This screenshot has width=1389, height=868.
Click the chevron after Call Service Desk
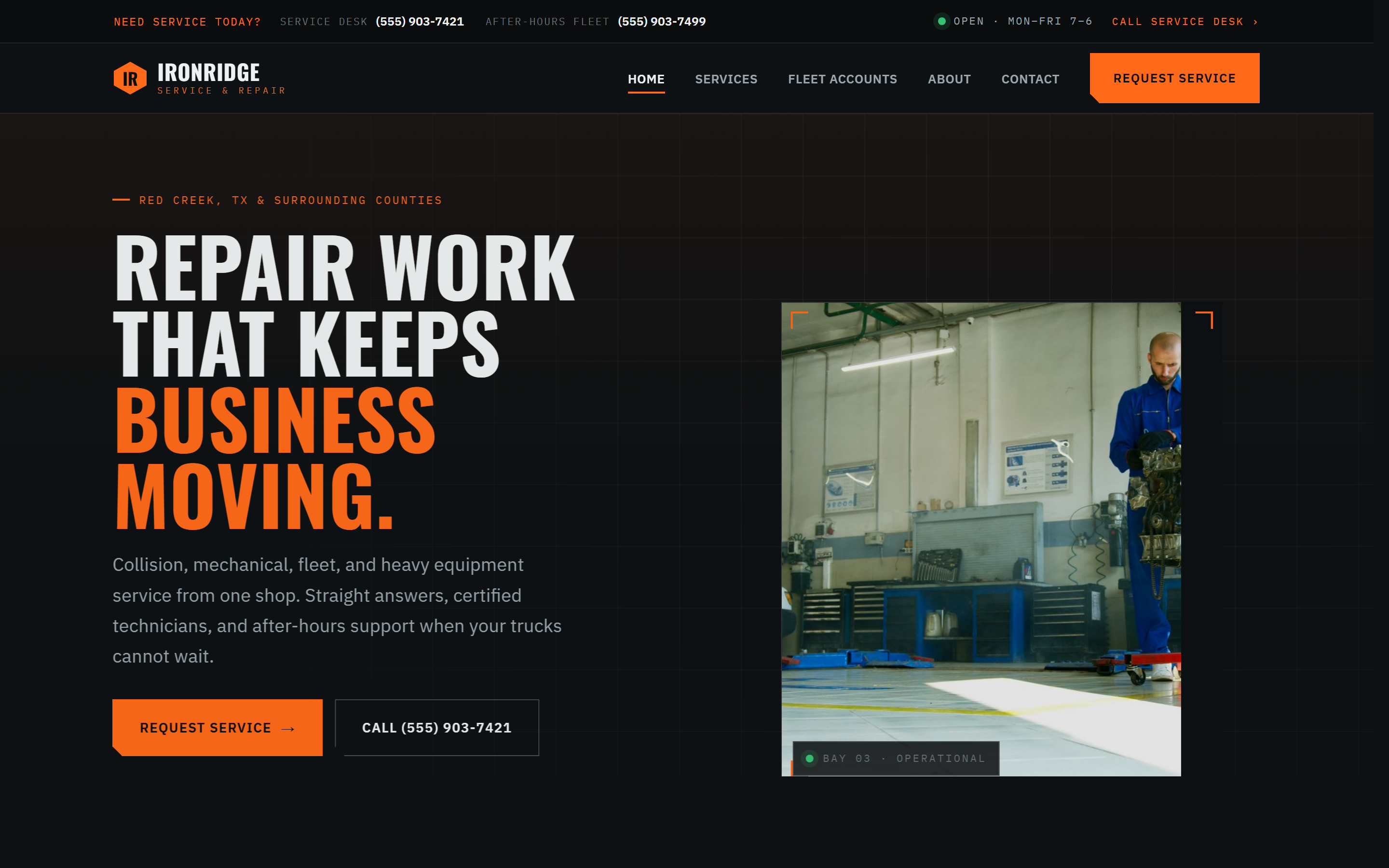pos(1255,22)
